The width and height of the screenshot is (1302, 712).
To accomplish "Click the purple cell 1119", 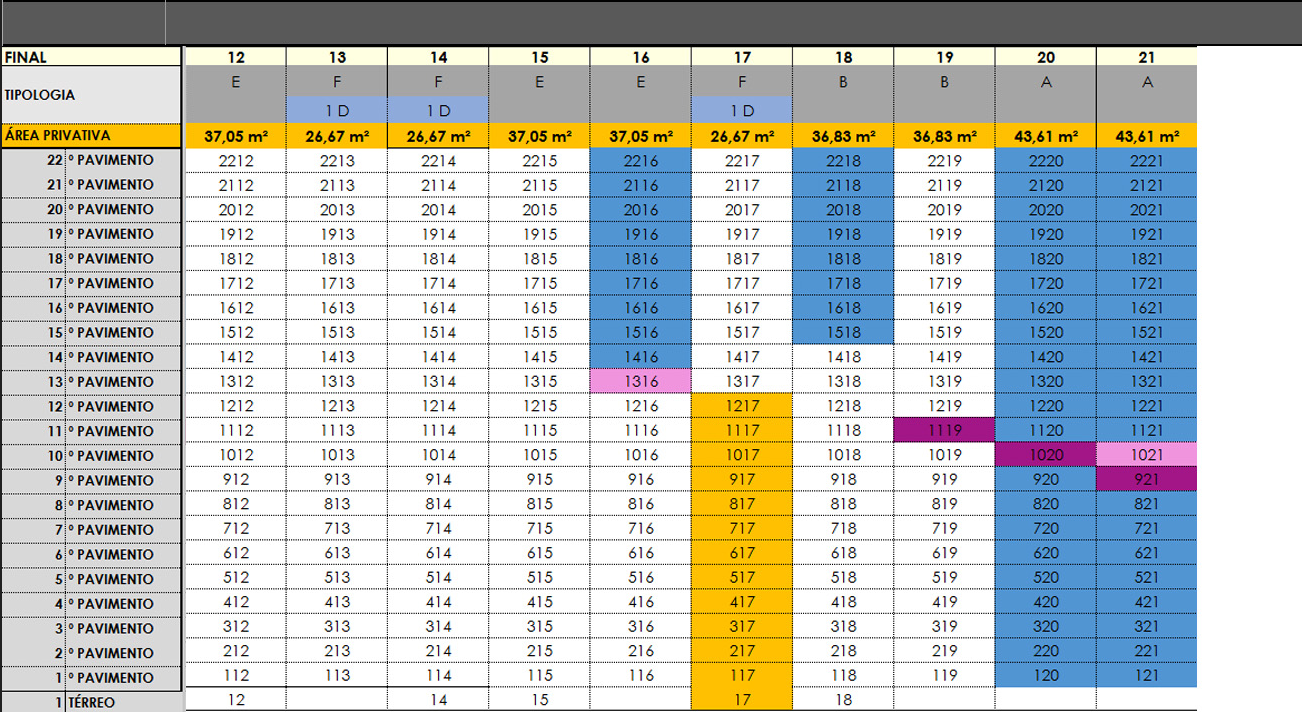I will tap(944, 431).
